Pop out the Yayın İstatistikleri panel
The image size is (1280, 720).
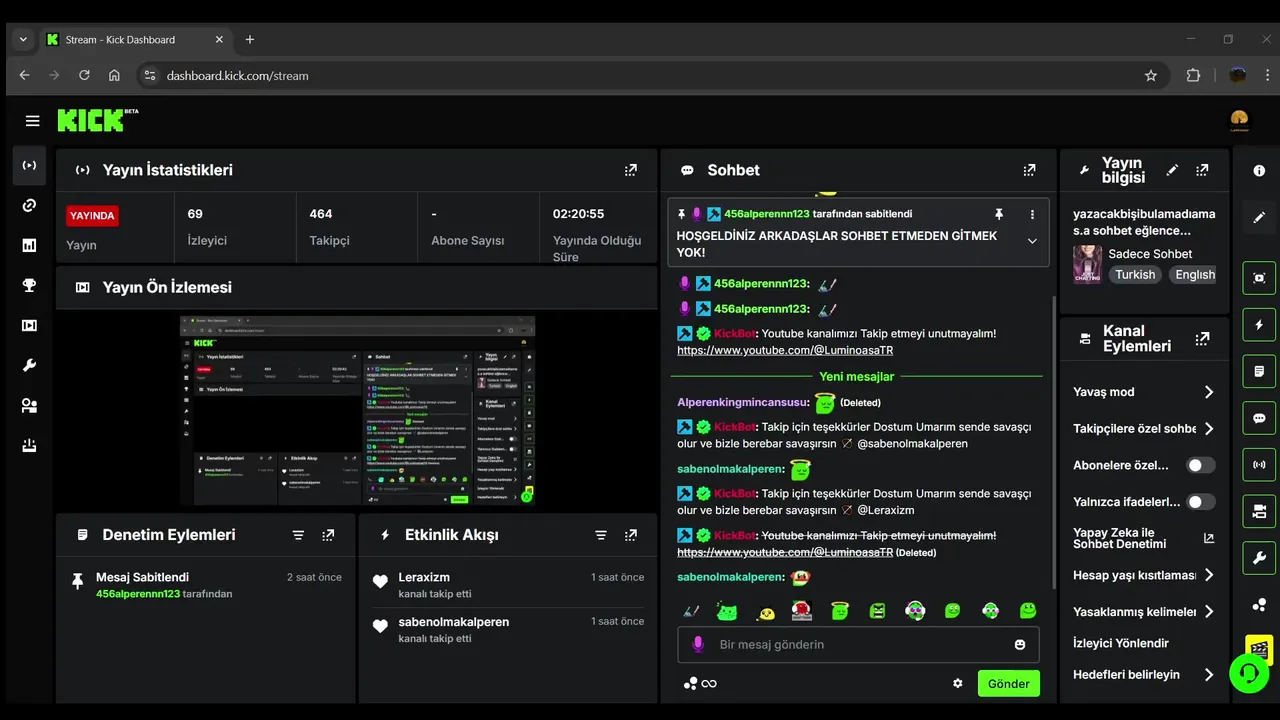point(630,170)
